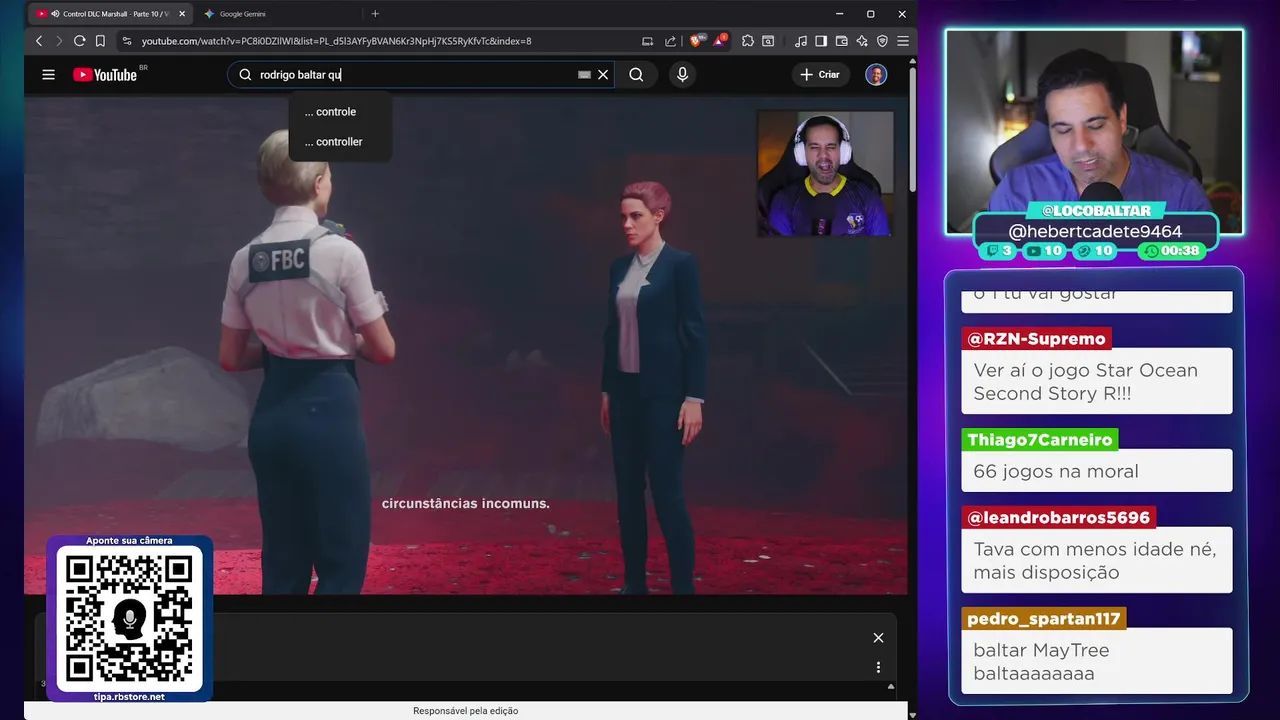Open the YouTube hamburger guide menu
The image size is (1280, 720).
pos(48,75)
